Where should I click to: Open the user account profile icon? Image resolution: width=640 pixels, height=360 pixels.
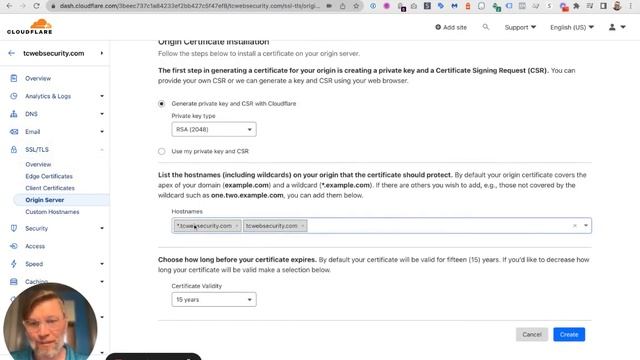612,27
